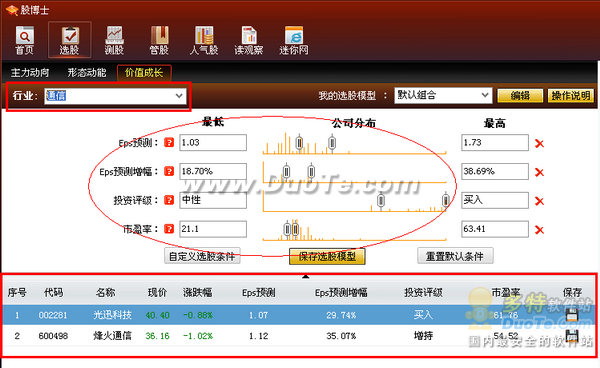Click the help icon beside 市盈率

[x=169, y=229]
